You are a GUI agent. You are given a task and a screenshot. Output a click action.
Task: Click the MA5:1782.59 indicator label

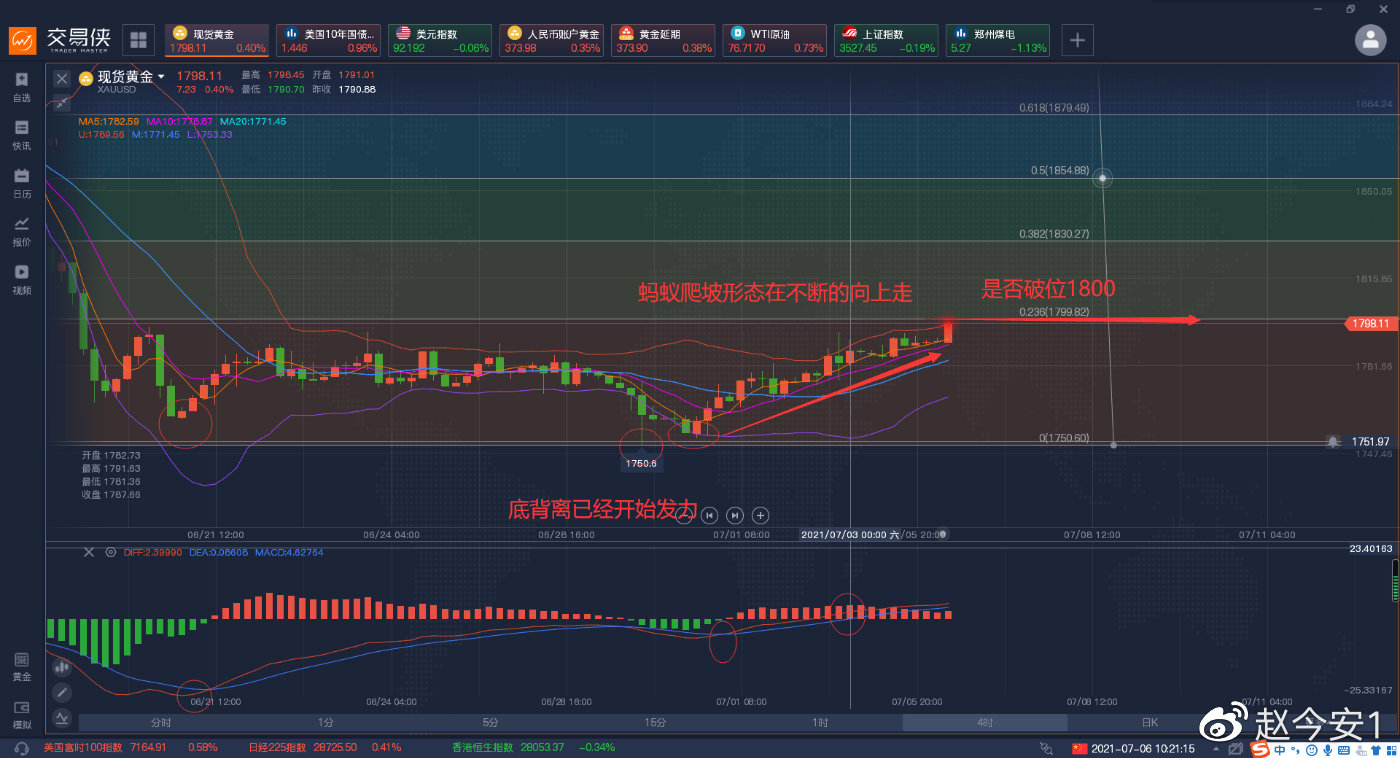coord(109,121)
